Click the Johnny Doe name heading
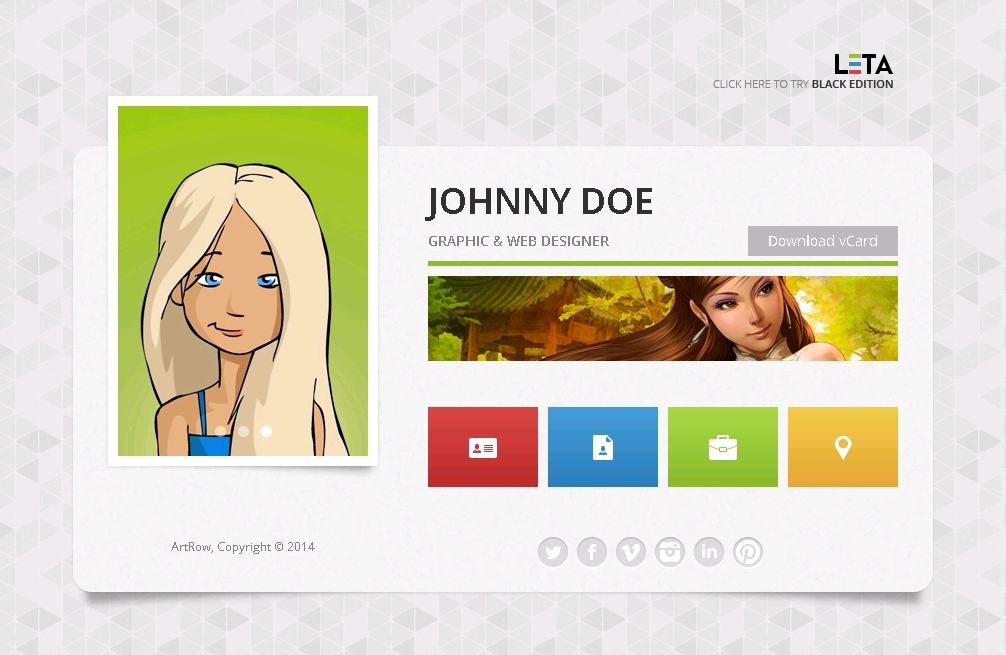 540,202
